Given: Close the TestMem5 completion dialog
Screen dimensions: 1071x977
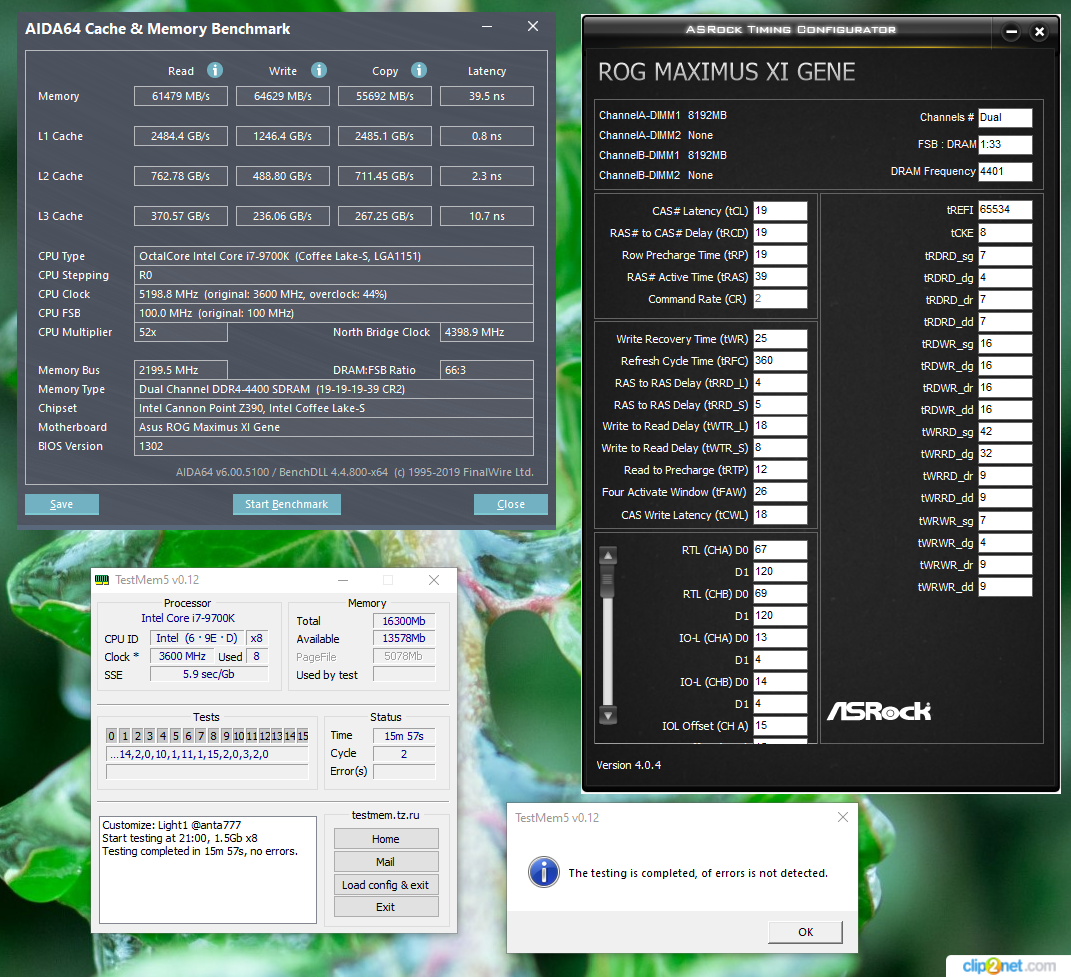Looking at the screenshot, I should [x=843, y=817].
